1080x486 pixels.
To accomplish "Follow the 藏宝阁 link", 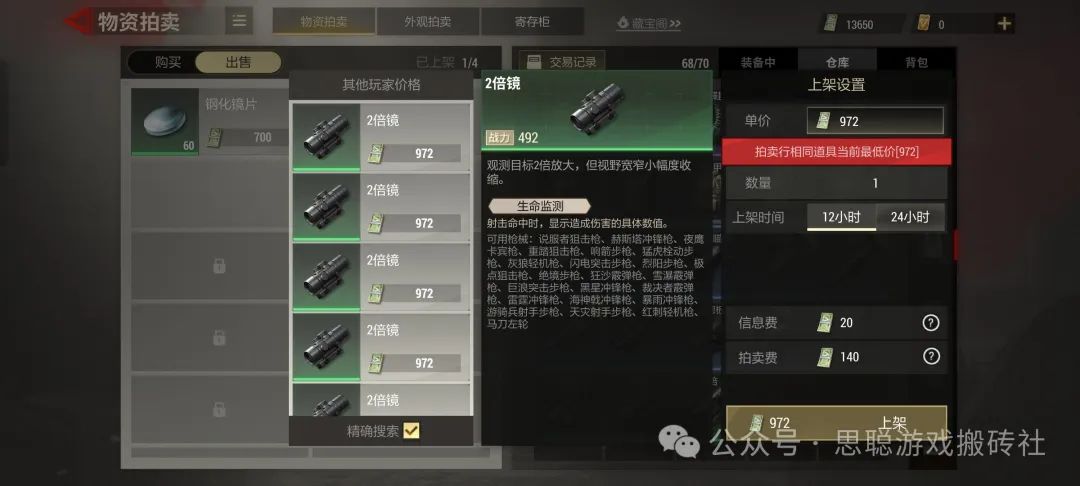I will [x=649, y=23].
